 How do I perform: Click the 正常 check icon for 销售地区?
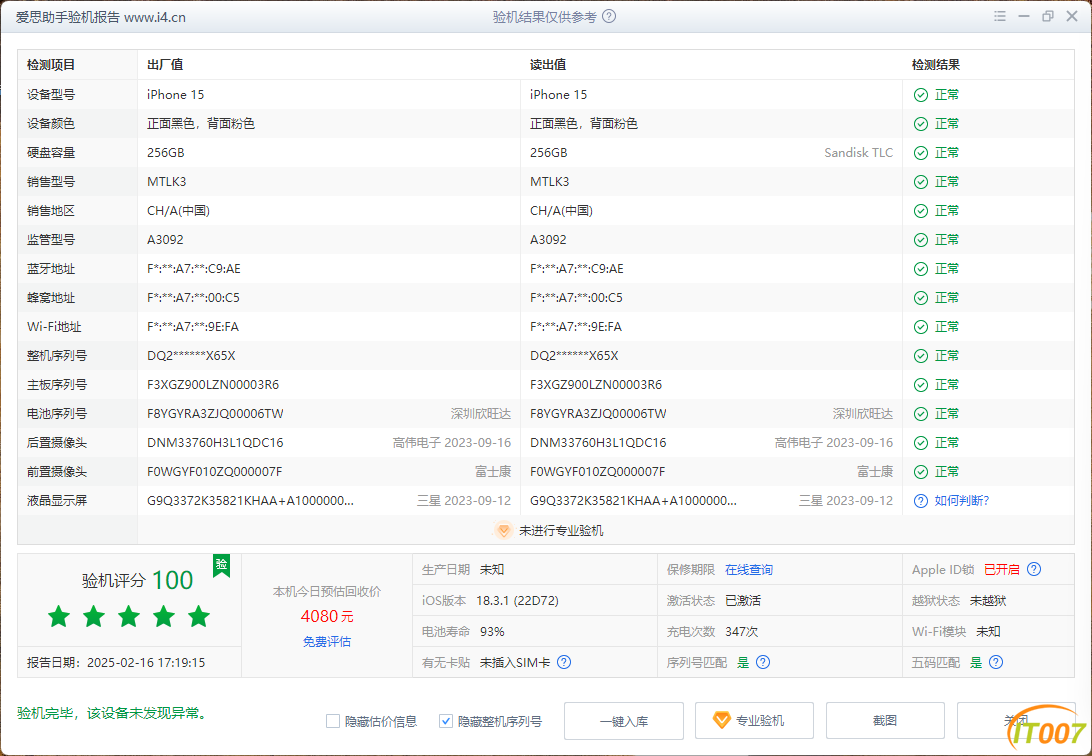[x=921, y=211]
